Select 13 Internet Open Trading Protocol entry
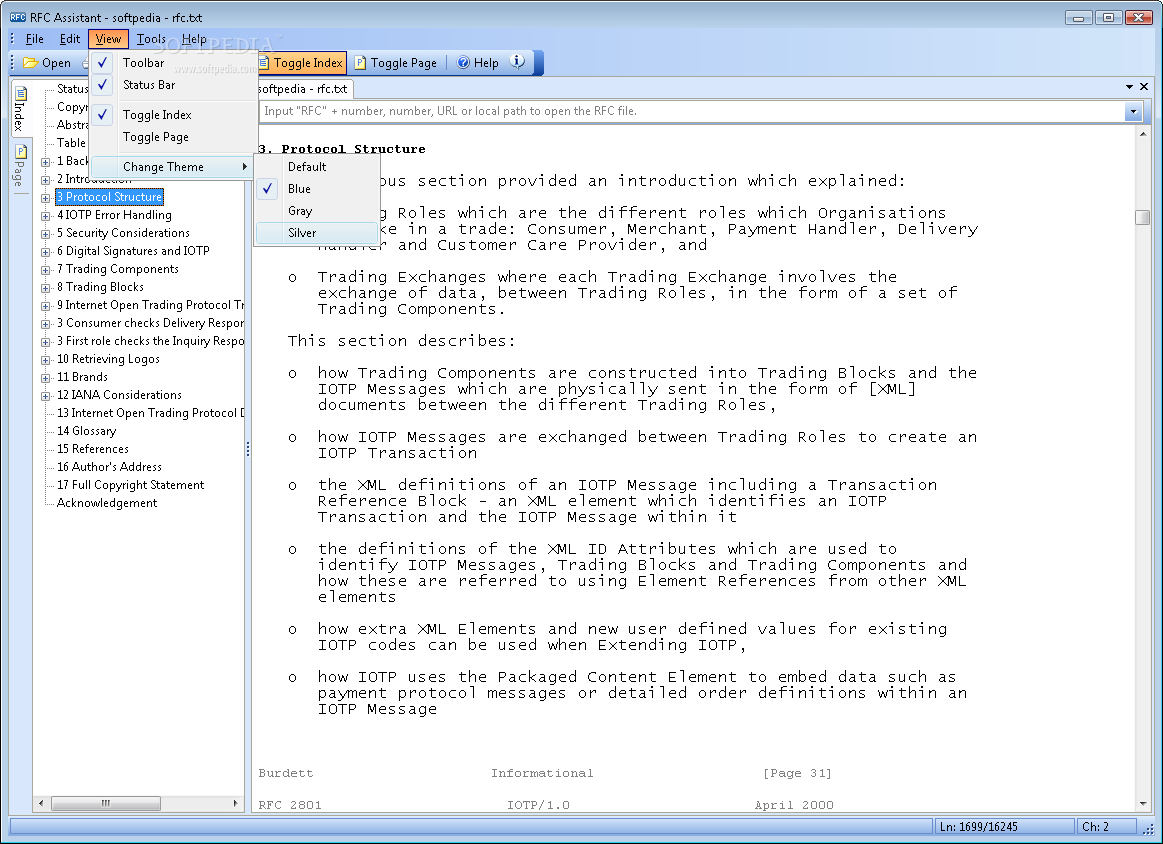Viewport: 1163px width, 844px height. [150, 413]
